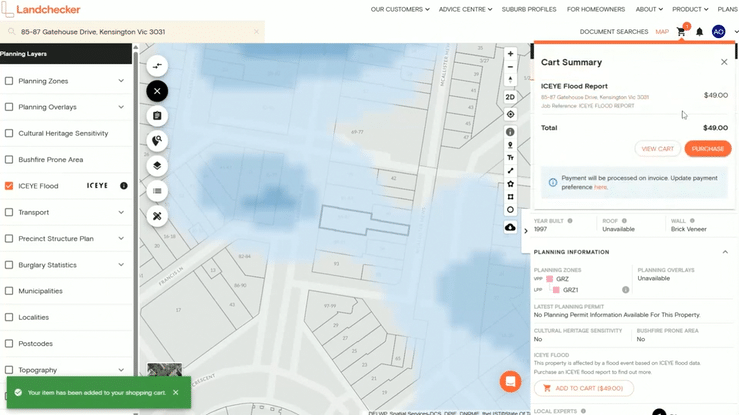739x415 pixels.
Task: Open the Product menu
Action: pyautogui.click(x=690, y=9)
